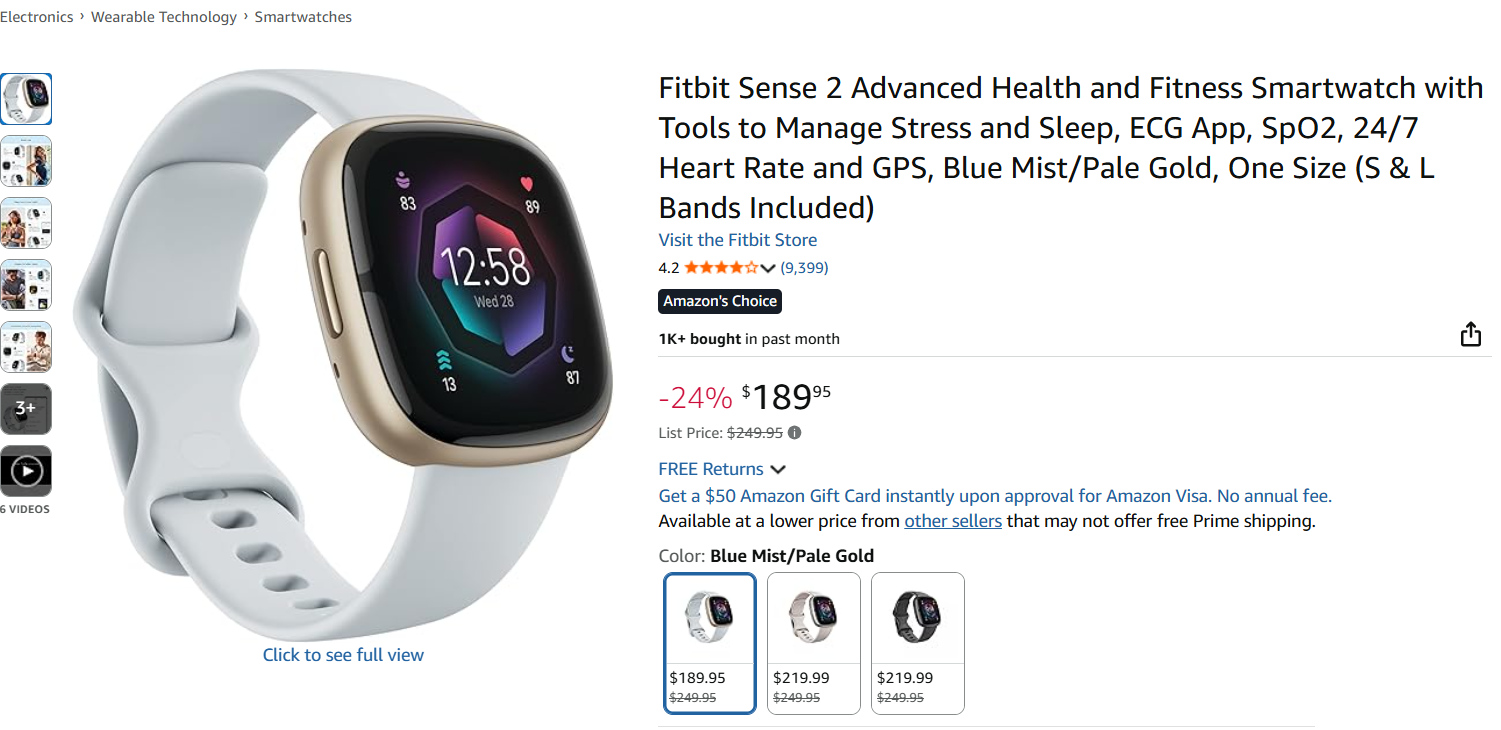This screenshot has height=730, width=1501.
Task: Open the Electronics breadcrumb
Action: point(37,17)
